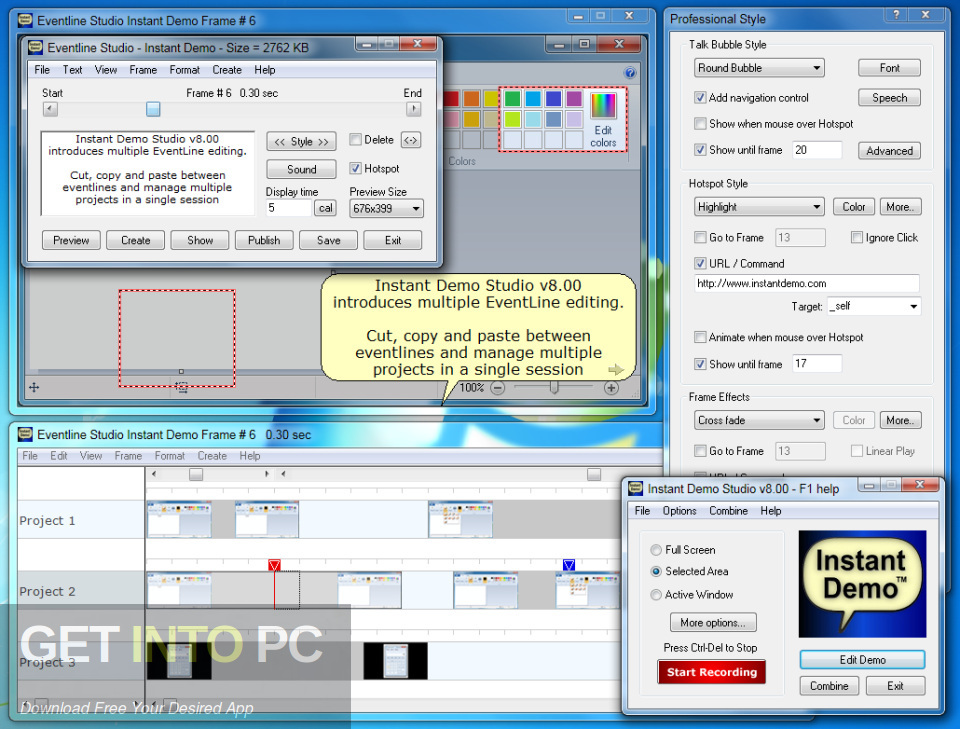Click the Combine button in F1 help window
This screenshot has width=960, height=729.
829,686
